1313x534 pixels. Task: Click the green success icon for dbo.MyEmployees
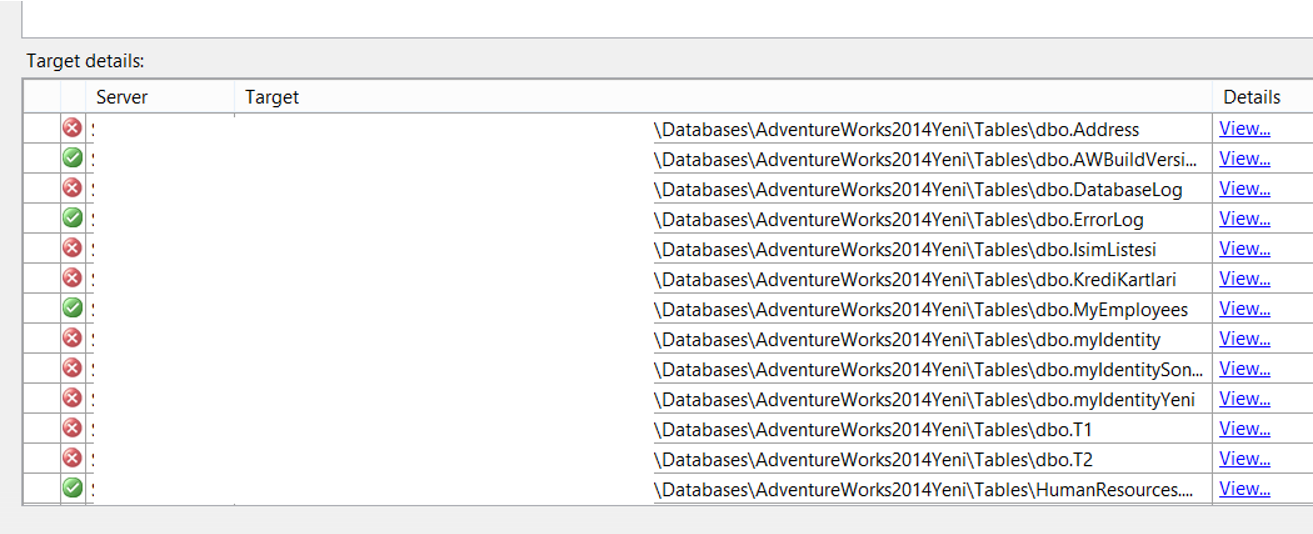point(72,308)
